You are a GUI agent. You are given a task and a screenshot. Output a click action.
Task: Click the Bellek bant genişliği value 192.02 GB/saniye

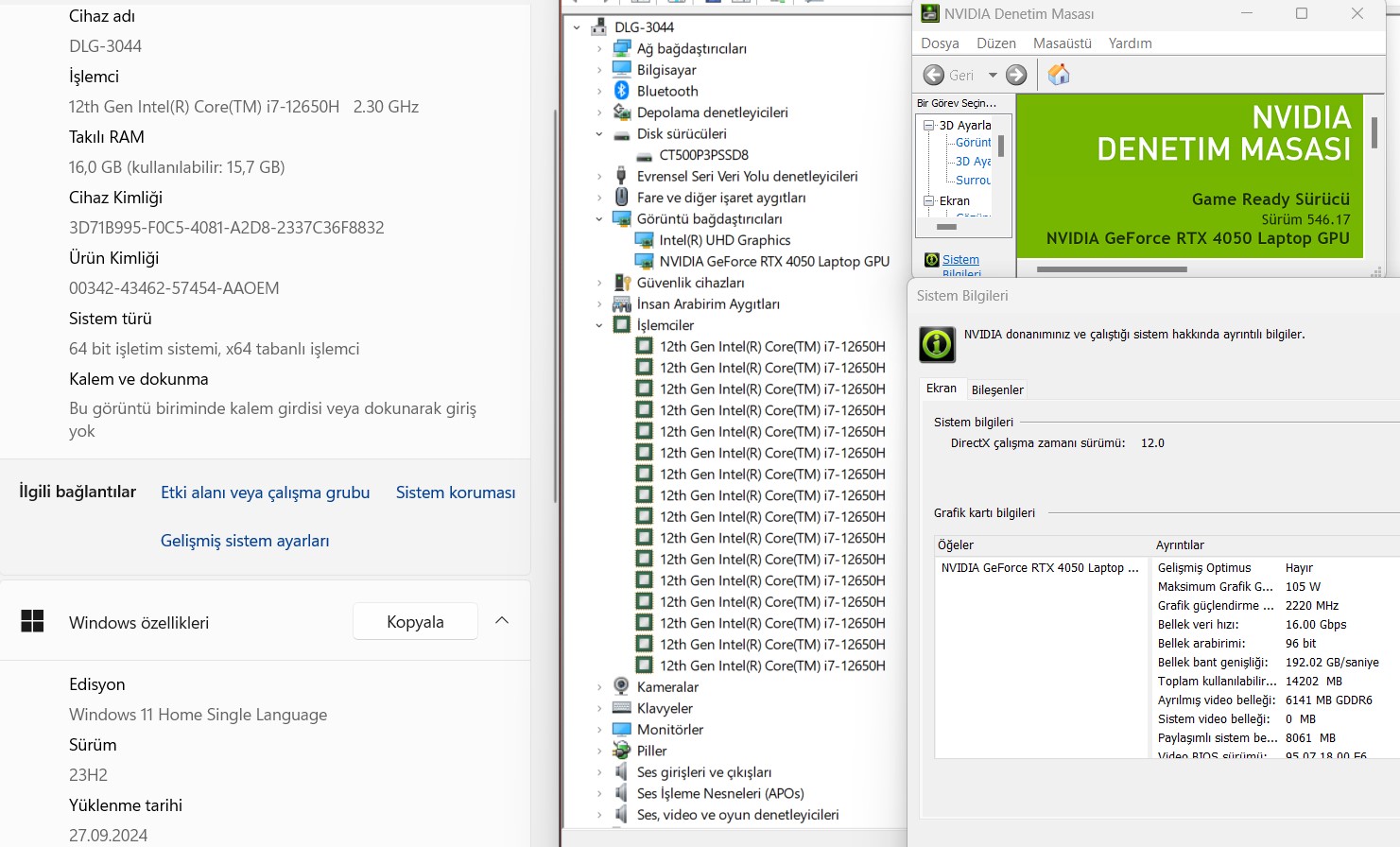(x=1332, y=663)
